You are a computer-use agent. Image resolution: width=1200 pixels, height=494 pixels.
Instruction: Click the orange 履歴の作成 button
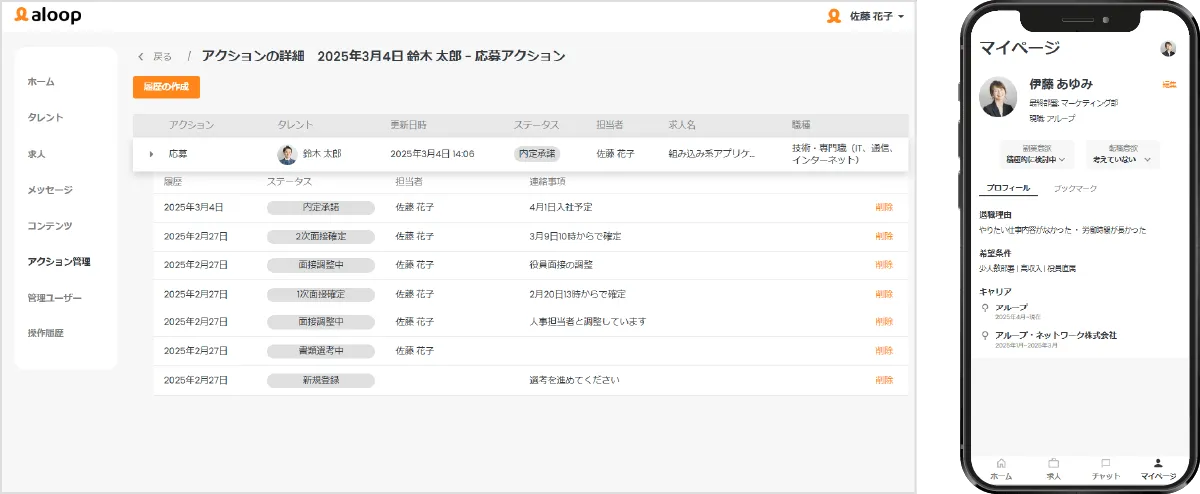click(x=166, y=87)
